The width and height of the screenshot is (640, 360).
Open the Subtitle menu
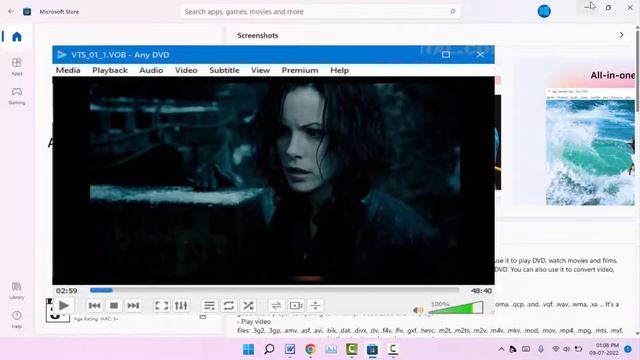(224, 70)
